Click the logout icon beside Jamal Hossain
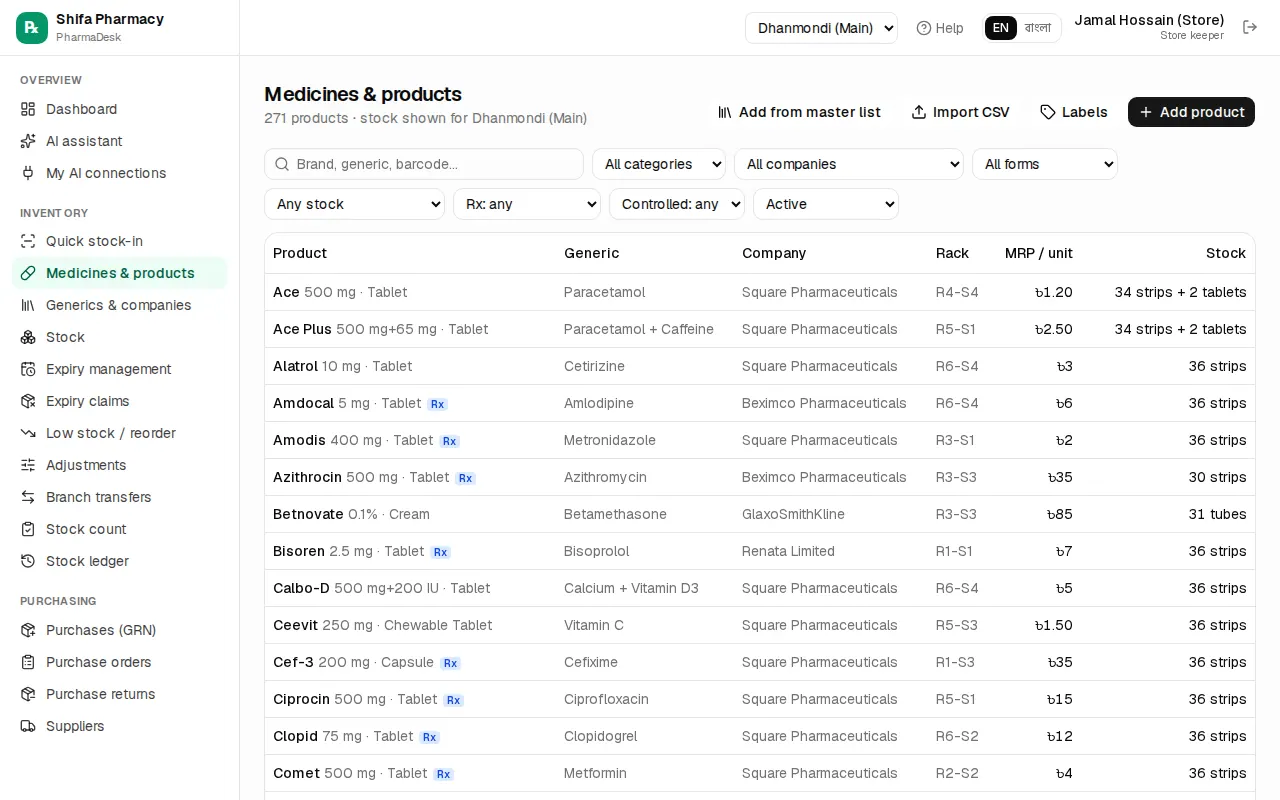This screenshot has width=1280, height=800. pos(1250,28)
